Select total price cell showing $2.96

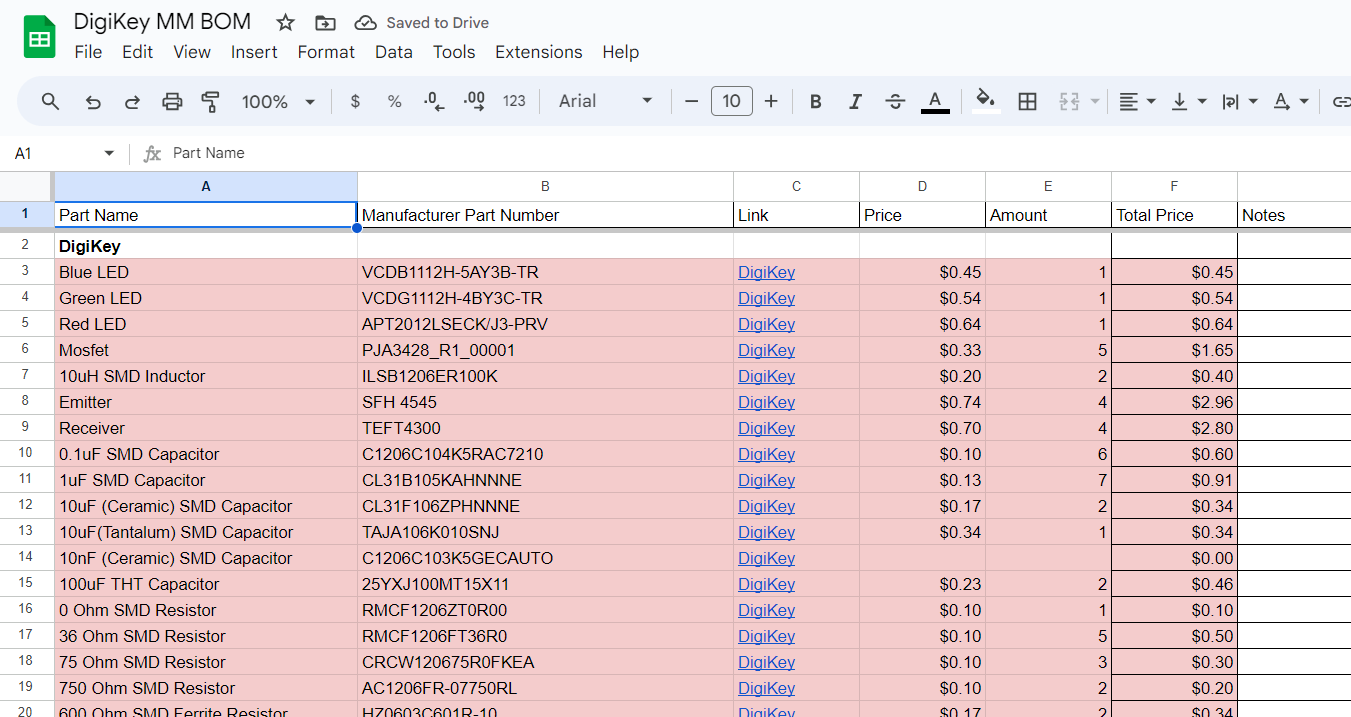click(x=1174, y=402)
